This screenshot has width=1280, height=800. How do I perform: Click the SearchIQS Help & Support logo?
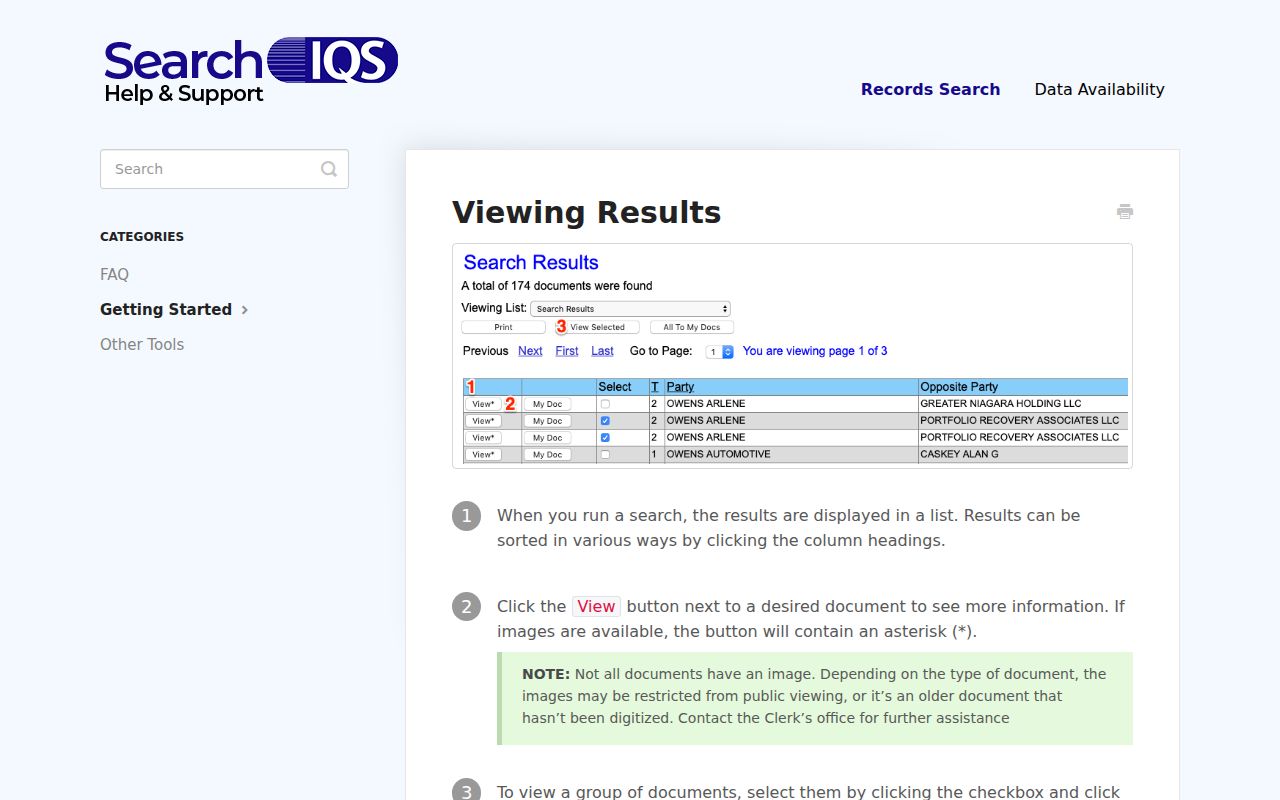click(x=251, y=71)
